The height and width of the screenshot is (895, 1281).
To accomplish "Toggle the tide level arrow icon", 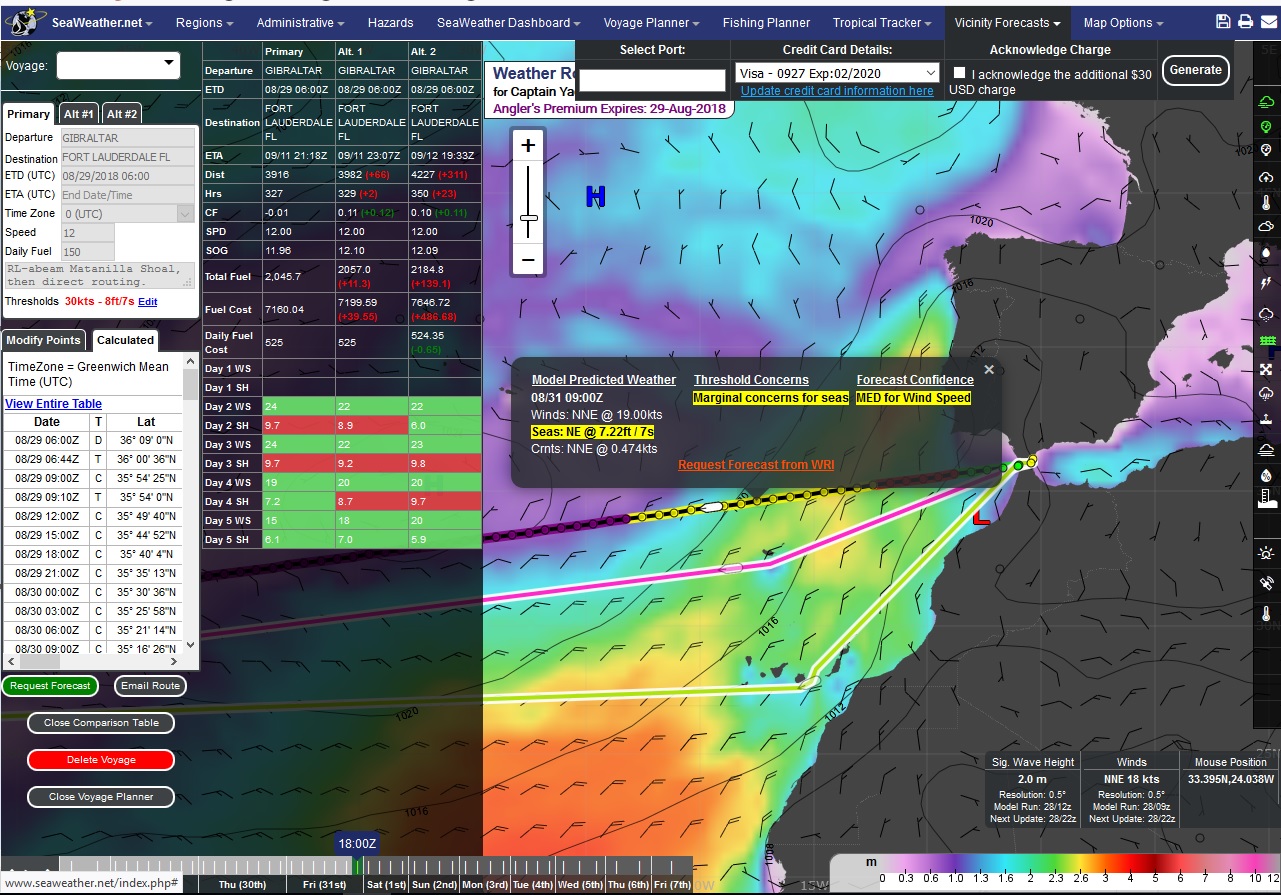I will click(x=1266, y=420).
